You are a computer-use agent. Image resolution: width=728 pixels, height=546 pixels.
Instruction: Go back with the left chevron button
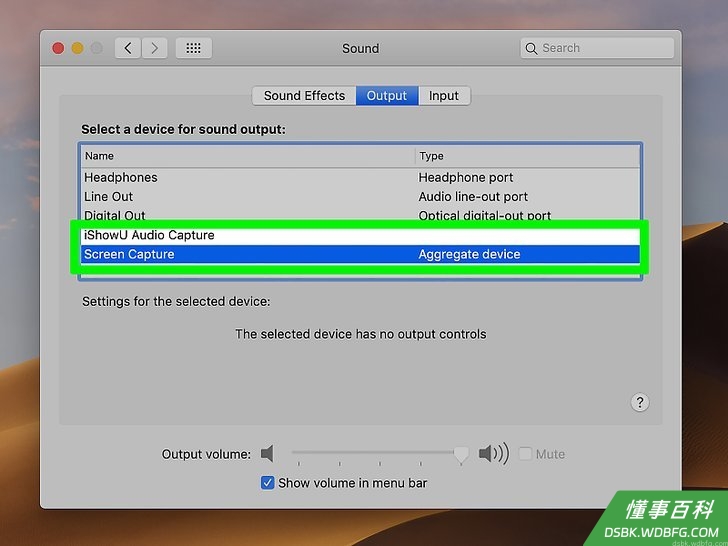pos(128,48)
